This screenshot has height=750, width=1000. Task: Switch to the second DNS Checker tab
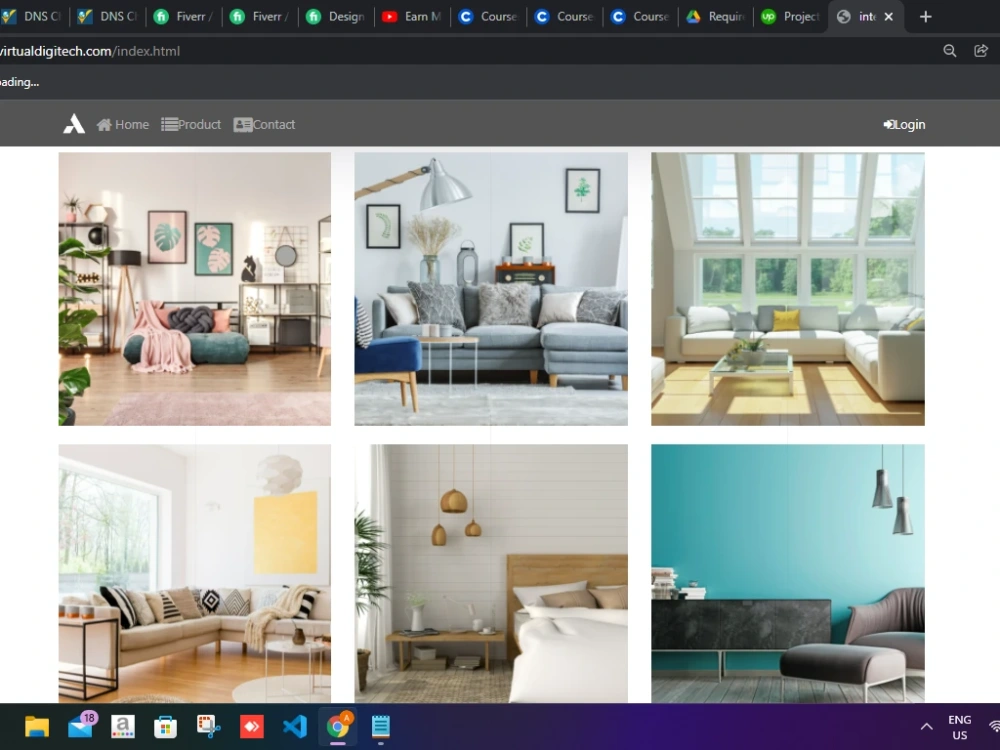(108, 17)
